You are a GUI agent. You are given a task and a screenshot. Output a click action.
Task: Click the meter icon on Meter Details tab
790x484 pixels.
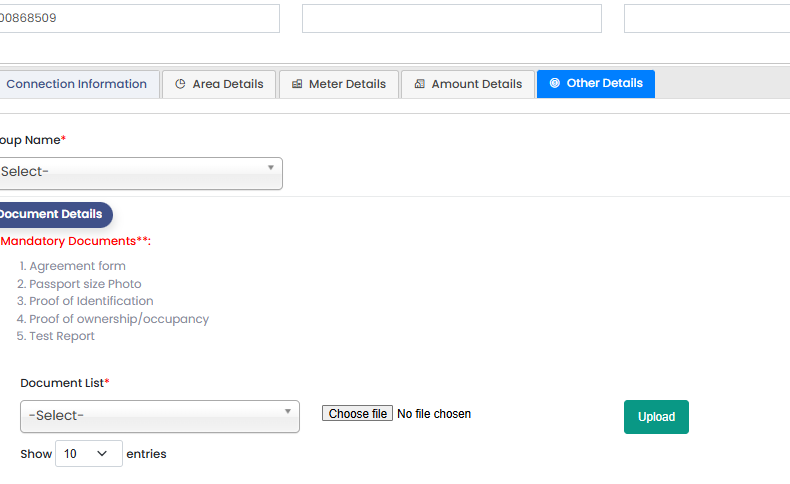click(297, 85)
